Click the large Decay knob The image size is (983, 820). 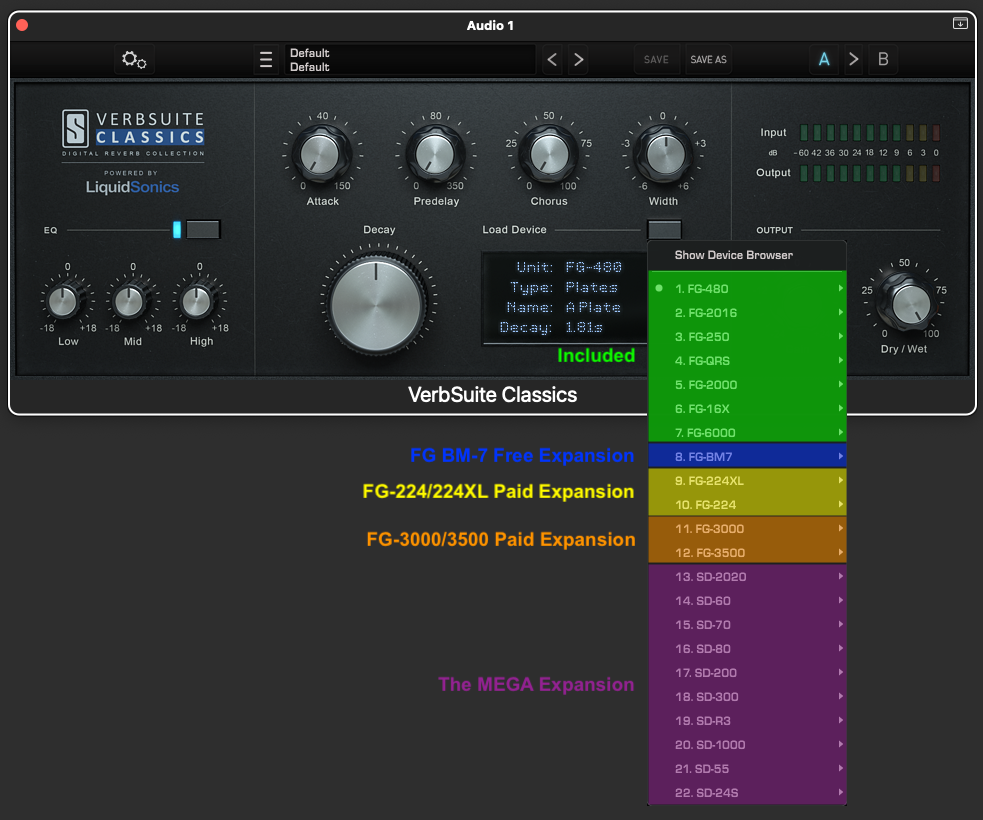376,304
